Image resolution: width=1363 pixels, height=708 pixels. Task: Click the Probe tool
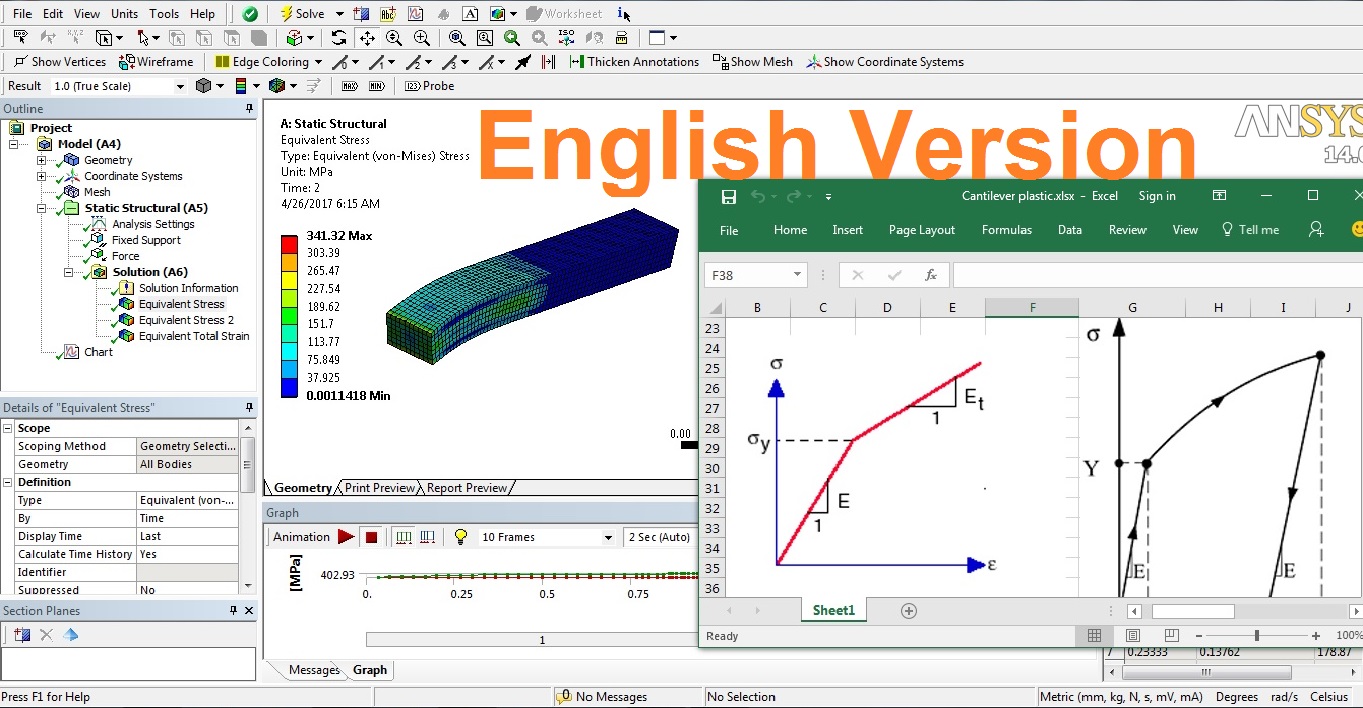[x=429, y=86]
